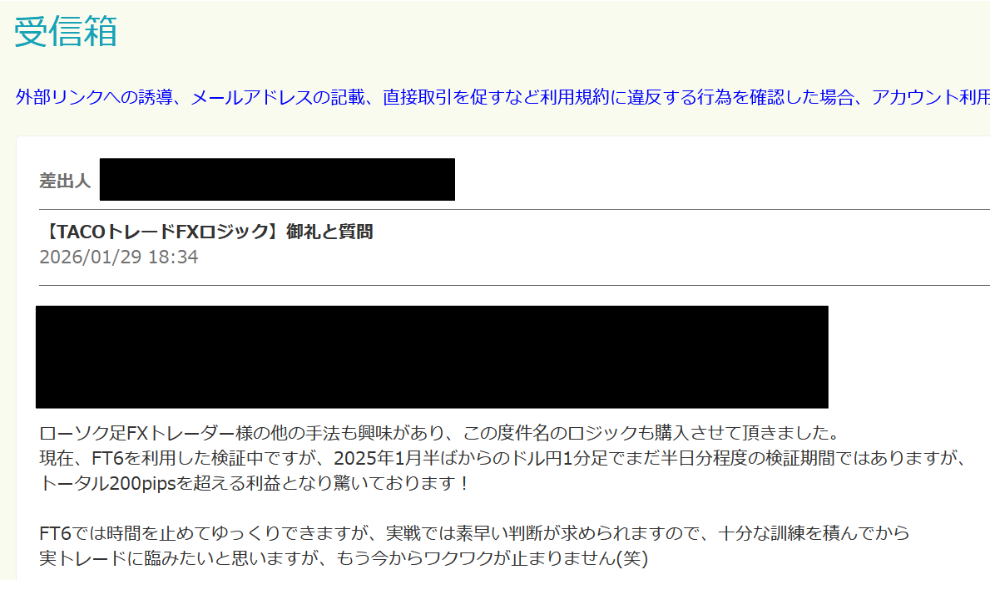Click the word 200pips in the message

[x=142, y=483]
